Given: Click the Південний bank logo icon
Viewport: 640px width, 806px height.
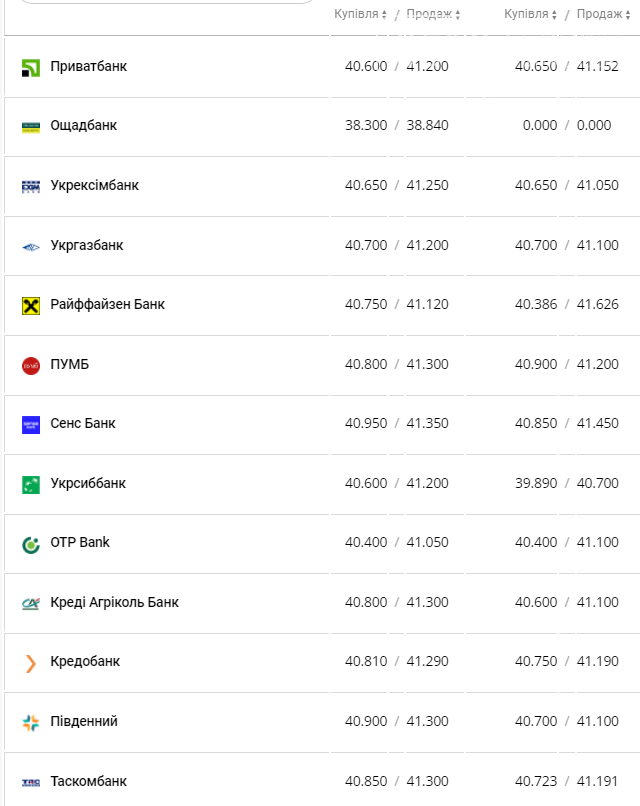Looking at the screenshot, I should [x=31, y=722].
